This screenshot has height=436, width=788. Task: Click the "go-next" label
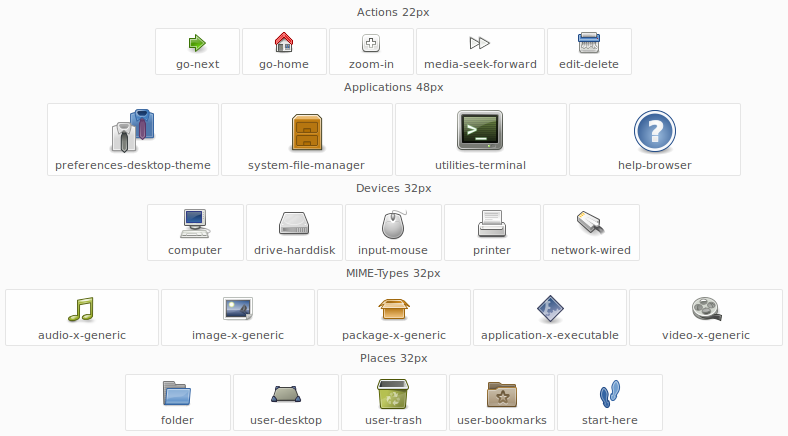(x=198, y=65)
